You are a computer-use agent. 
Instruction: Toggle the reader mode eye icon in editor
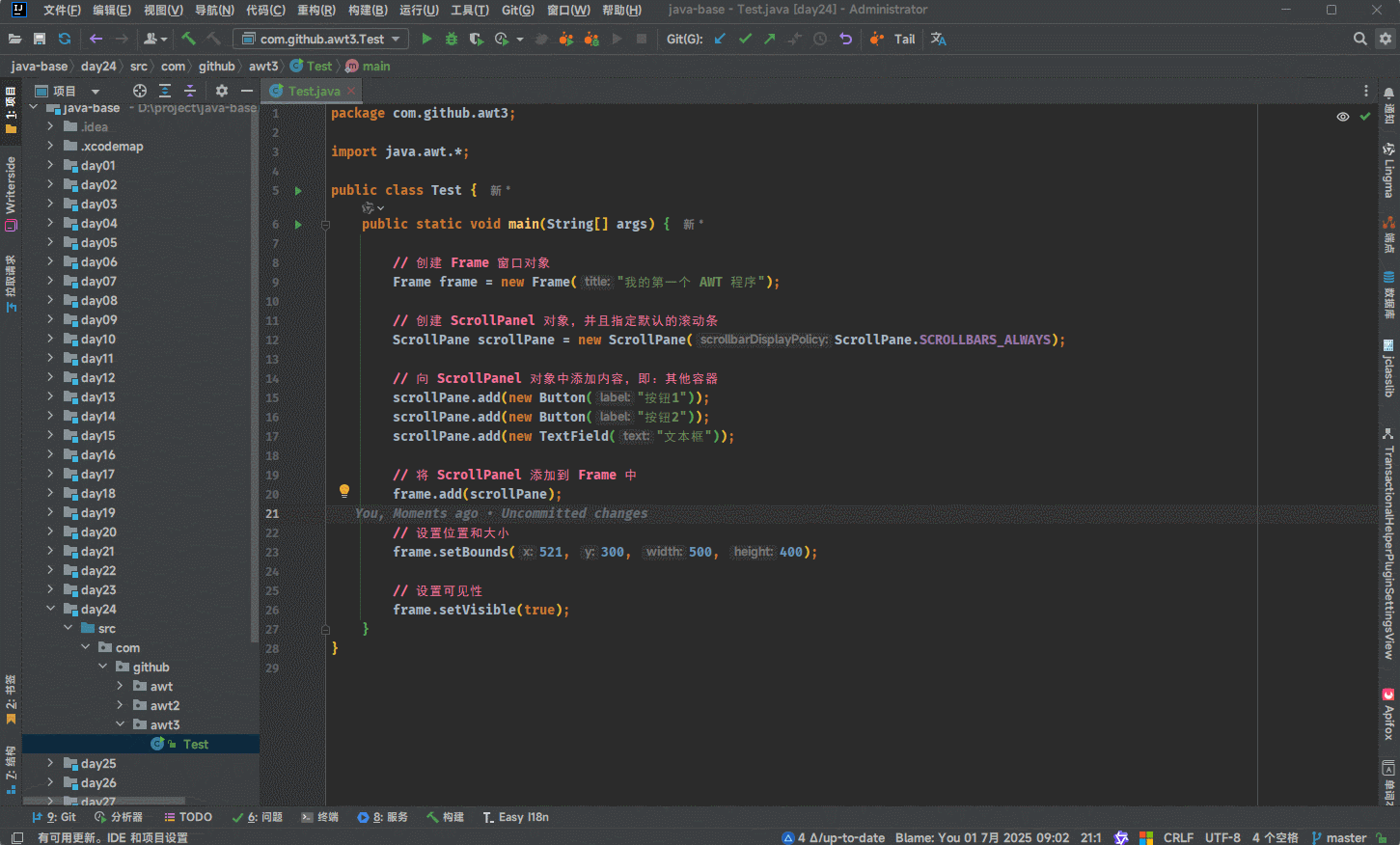click(1342, 117)
